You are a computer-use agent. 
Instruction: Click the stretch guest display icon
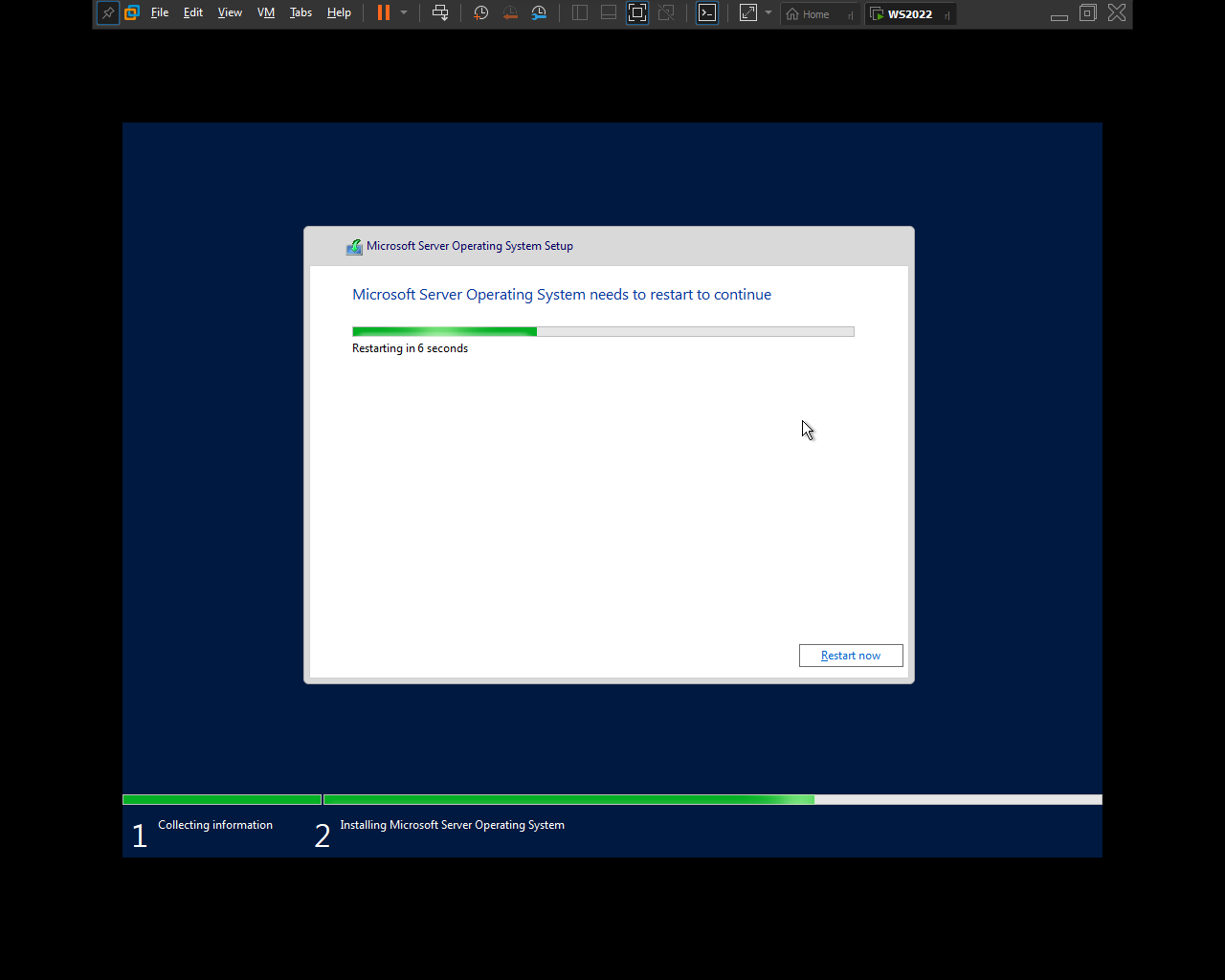coord(748,13)
